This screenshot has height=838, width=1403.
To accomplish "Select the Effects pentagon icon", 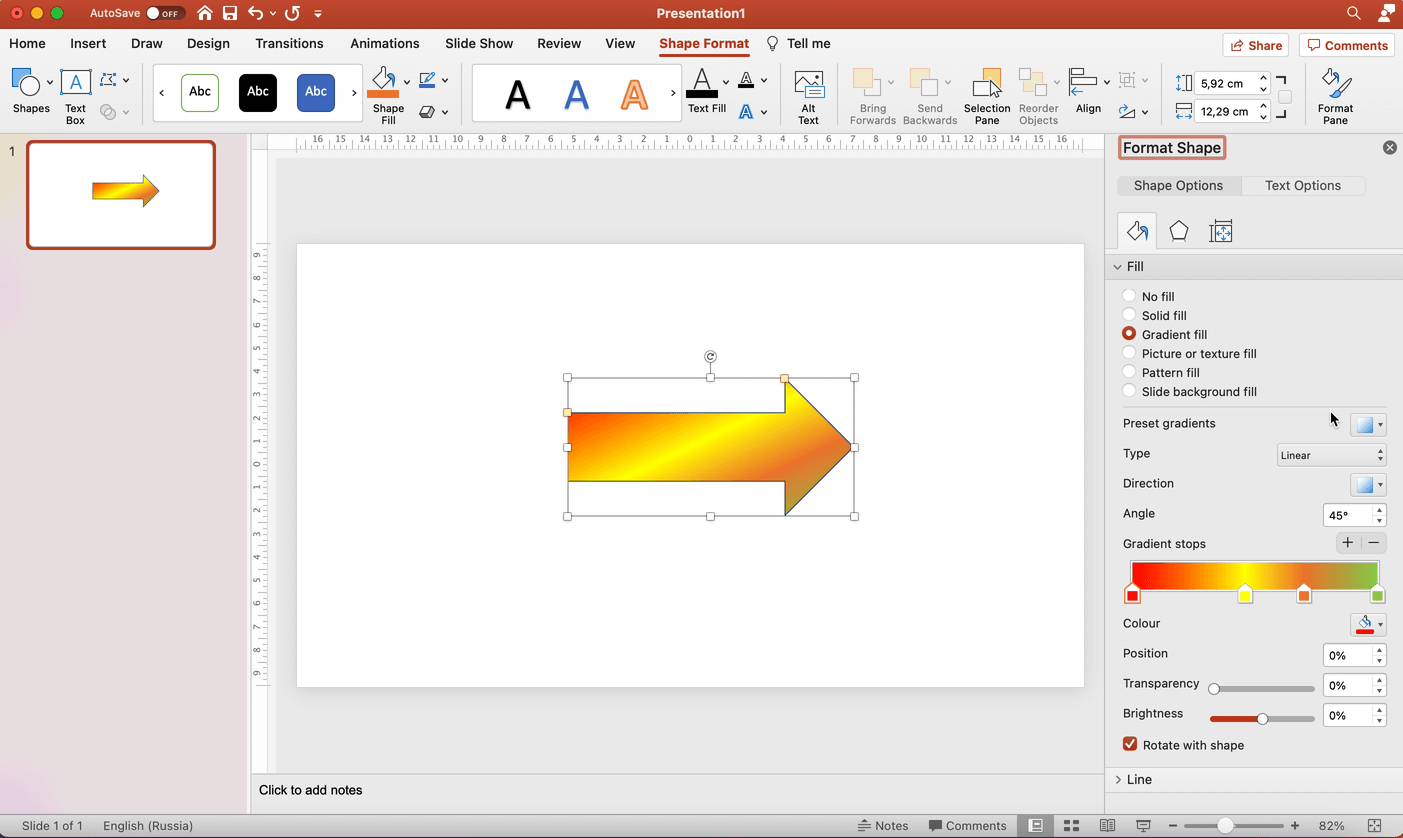I will 1179,231.
